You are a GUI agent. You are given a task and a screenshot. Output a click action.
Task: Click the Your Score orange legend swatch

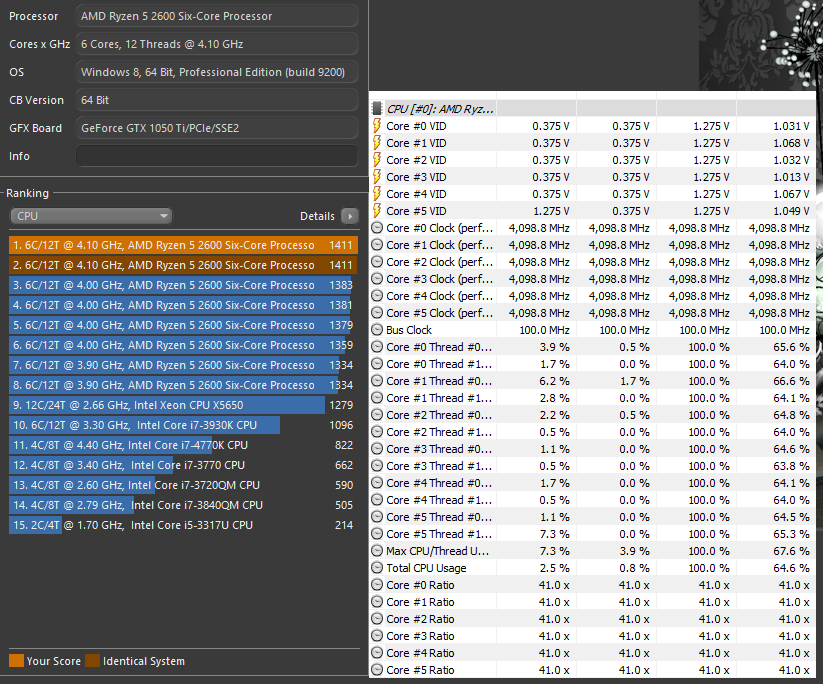(x=16, y=660)
